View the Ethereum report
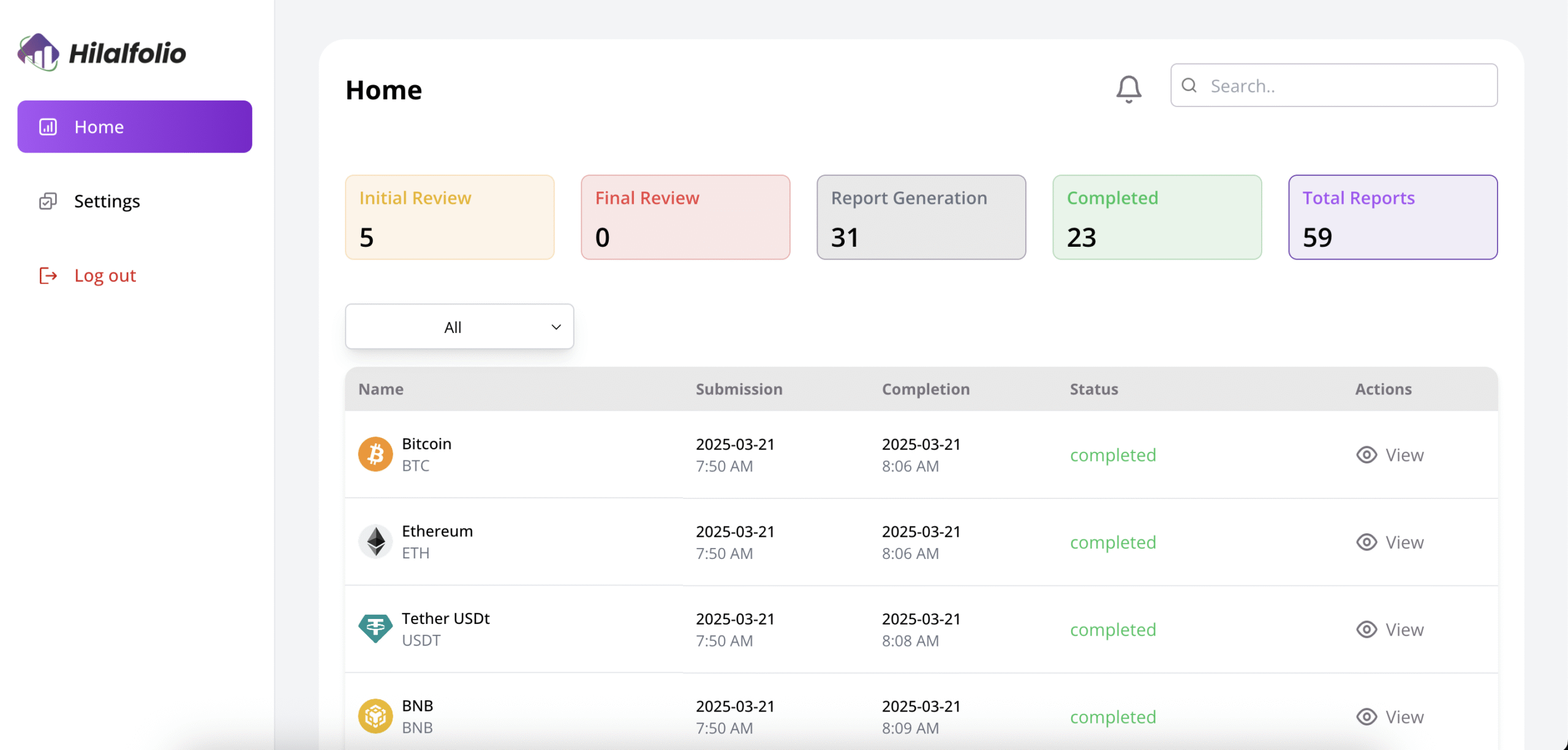Image resolution: width=1568 pixels, height=750 pixels. point(1390,542)
